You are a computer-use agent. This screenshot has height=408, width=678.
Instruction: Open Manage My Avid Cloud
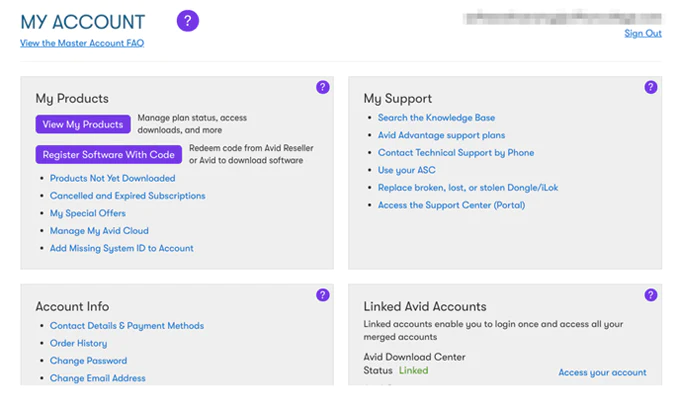pyautogui.click(x=99, y=231)
